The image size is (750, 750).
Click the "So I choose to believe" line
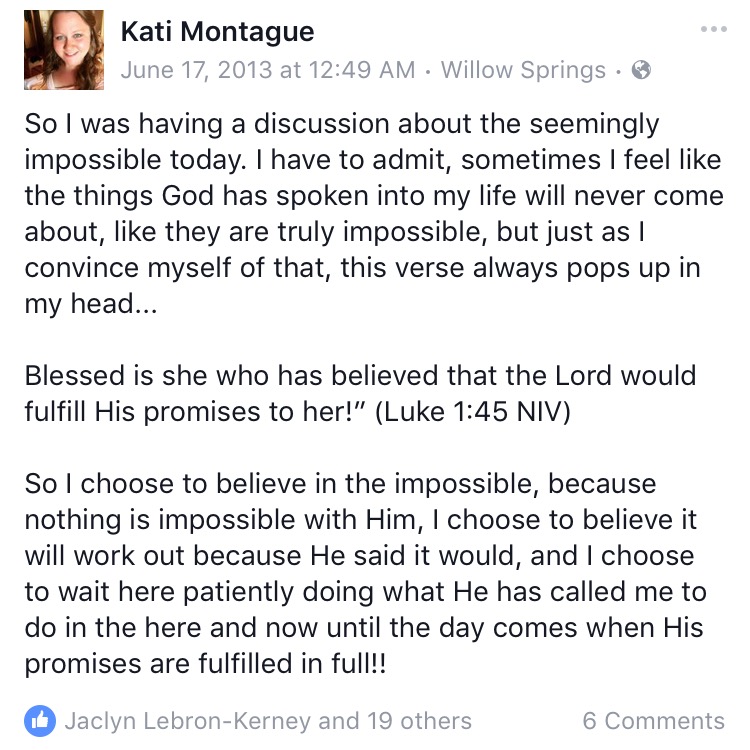point(340,484)
